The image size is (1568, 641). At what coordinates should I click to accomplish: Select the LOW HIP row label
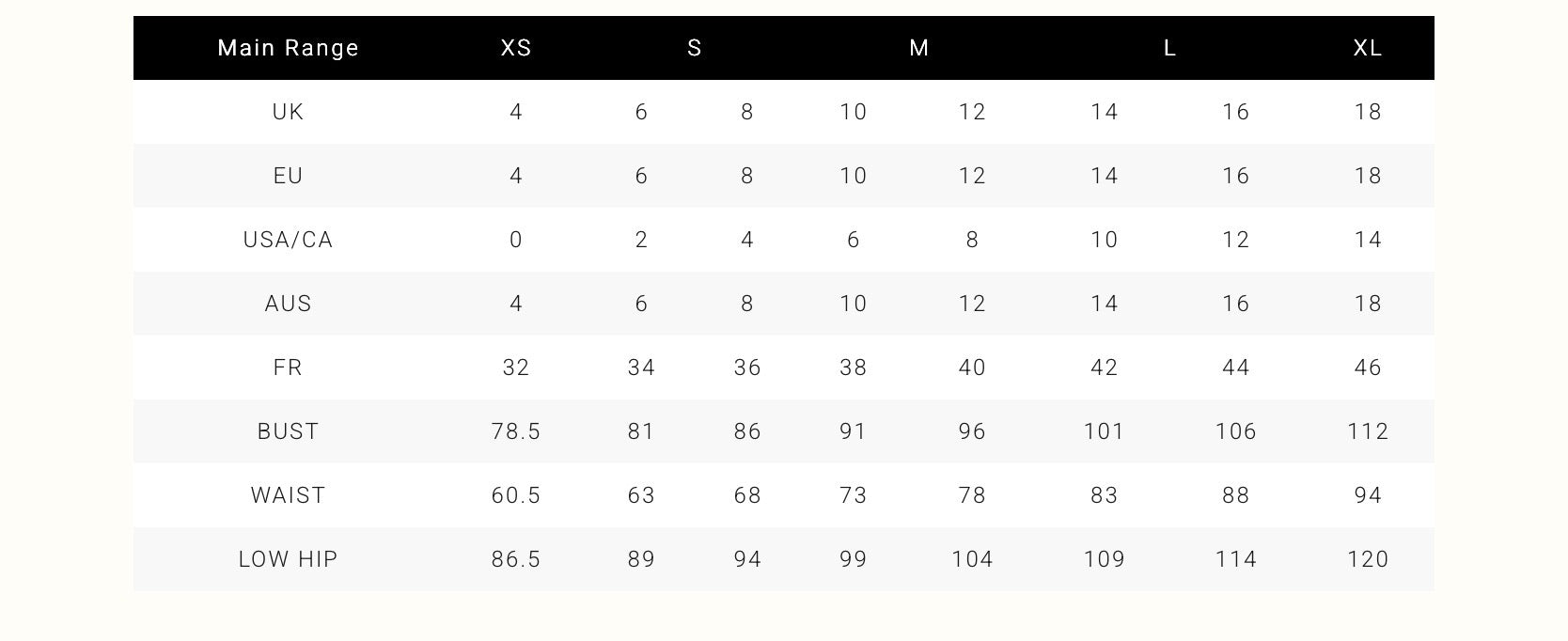pyautogui.click(x=288, y=559)
